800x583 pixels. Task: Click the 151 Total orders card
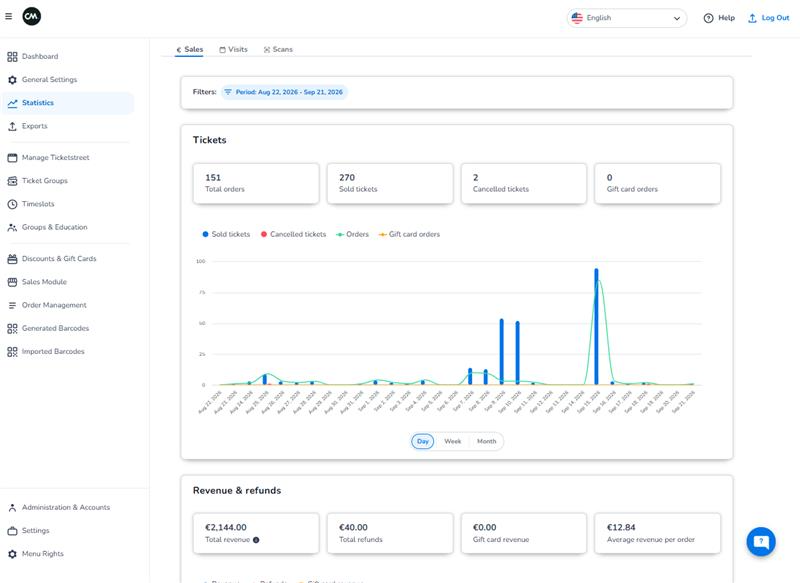tap(256, 184)
